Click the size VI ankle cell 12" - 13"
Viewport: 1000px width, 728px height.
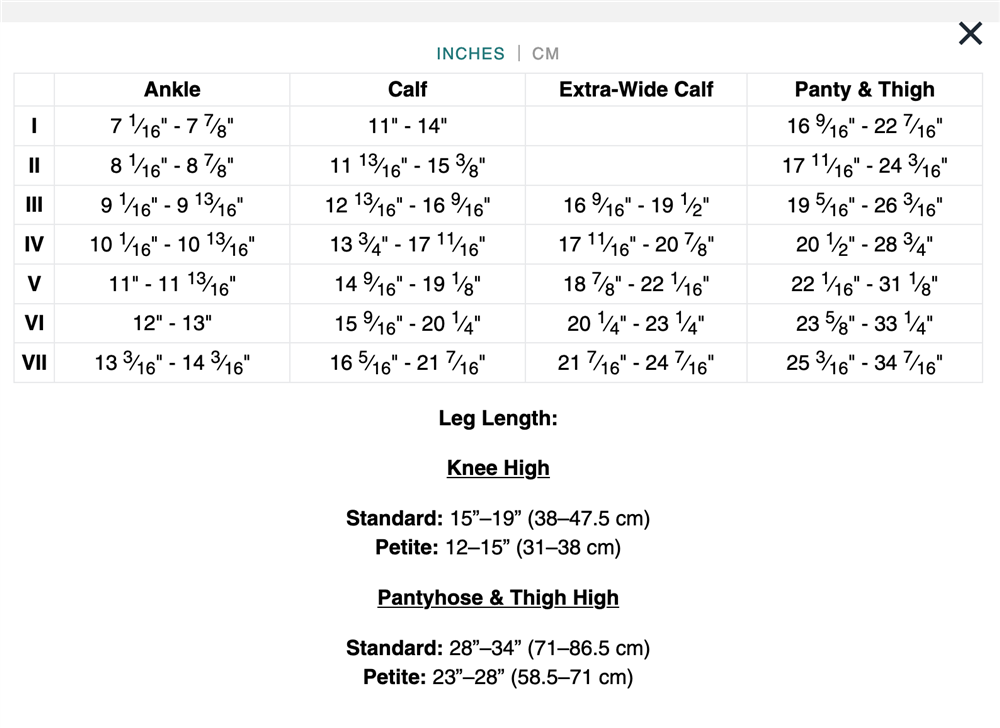(172, 324)
